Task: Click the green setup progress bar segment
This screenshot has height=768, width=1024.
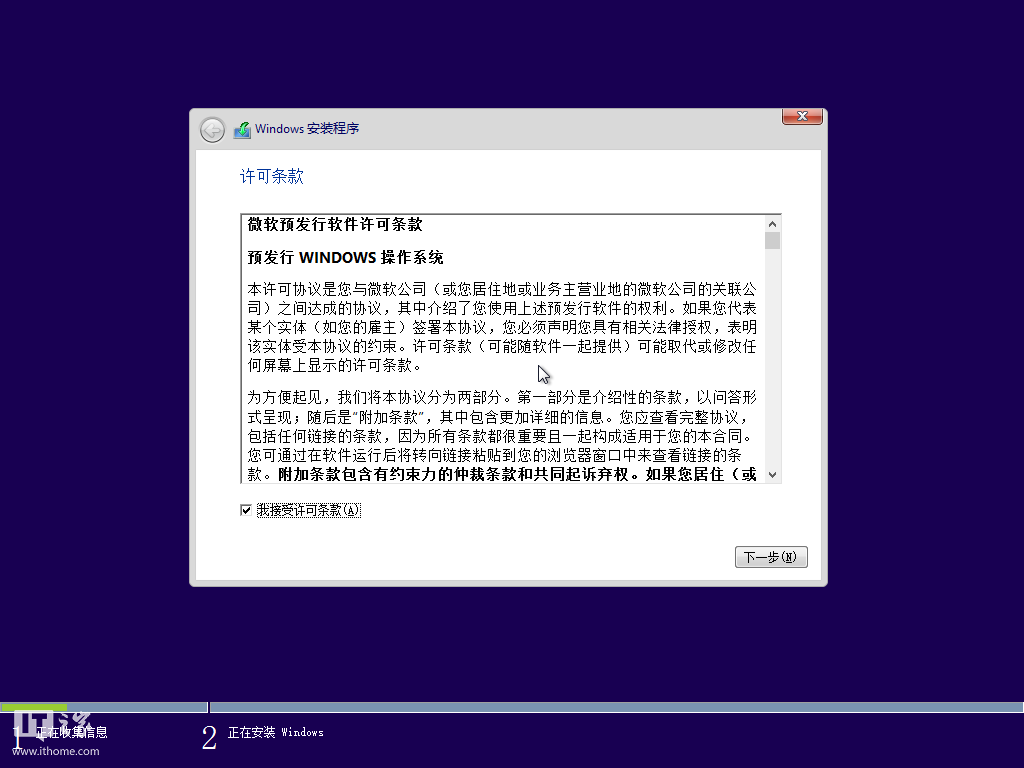Action: (x=34, y=707)
